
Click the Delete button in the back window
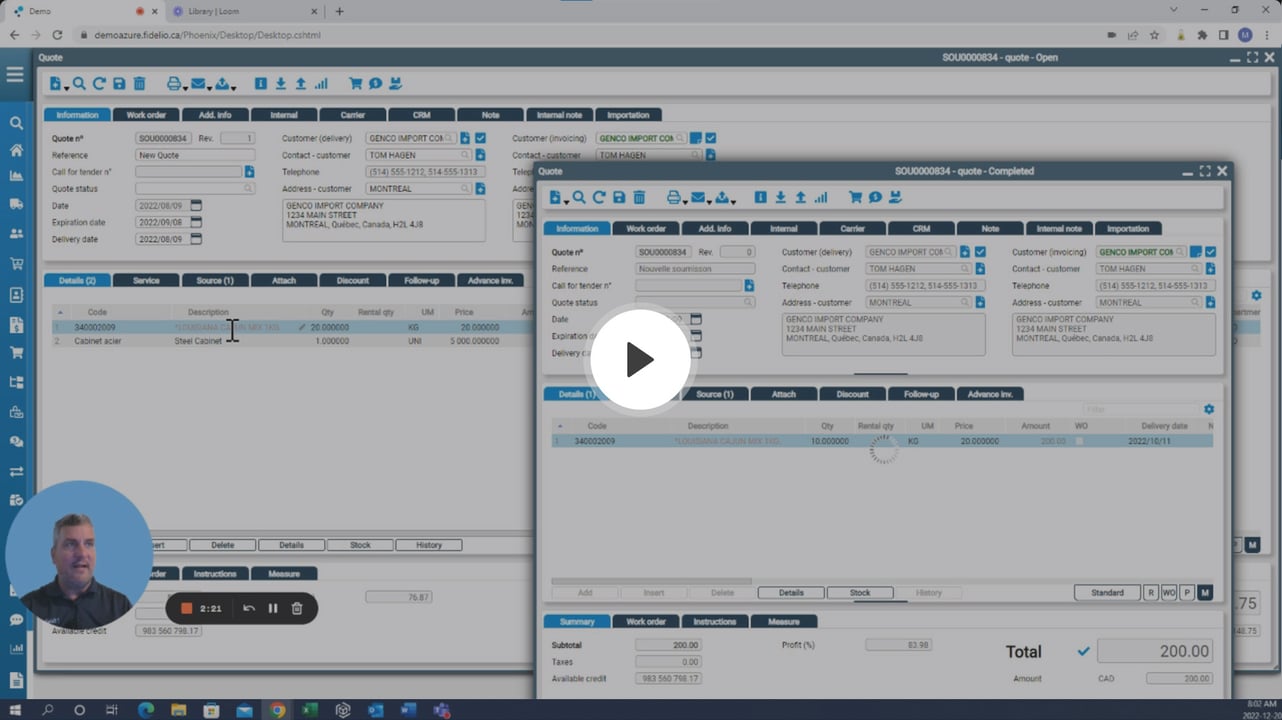pyautogui.click(x=222, y=545)
